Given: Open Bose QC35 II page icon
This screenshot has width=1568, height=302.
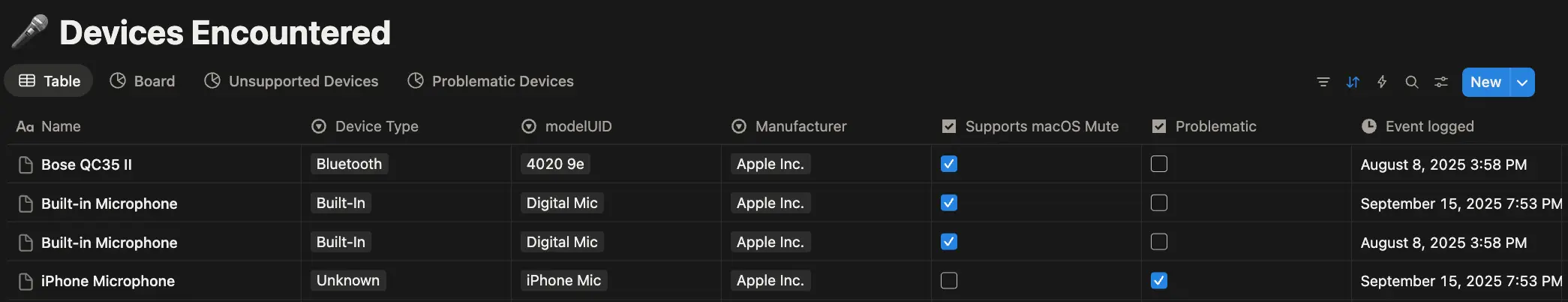Looking at the screenshot, I should pos(26,165).
